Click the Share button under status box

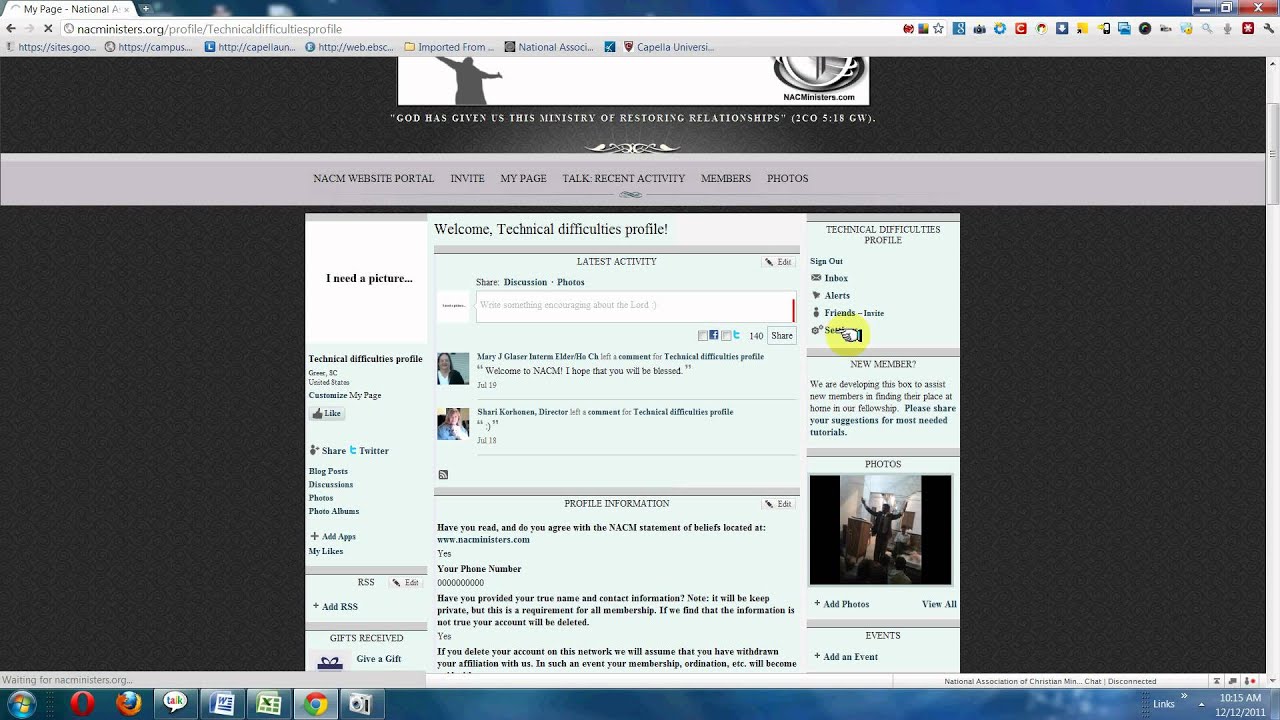782,336
